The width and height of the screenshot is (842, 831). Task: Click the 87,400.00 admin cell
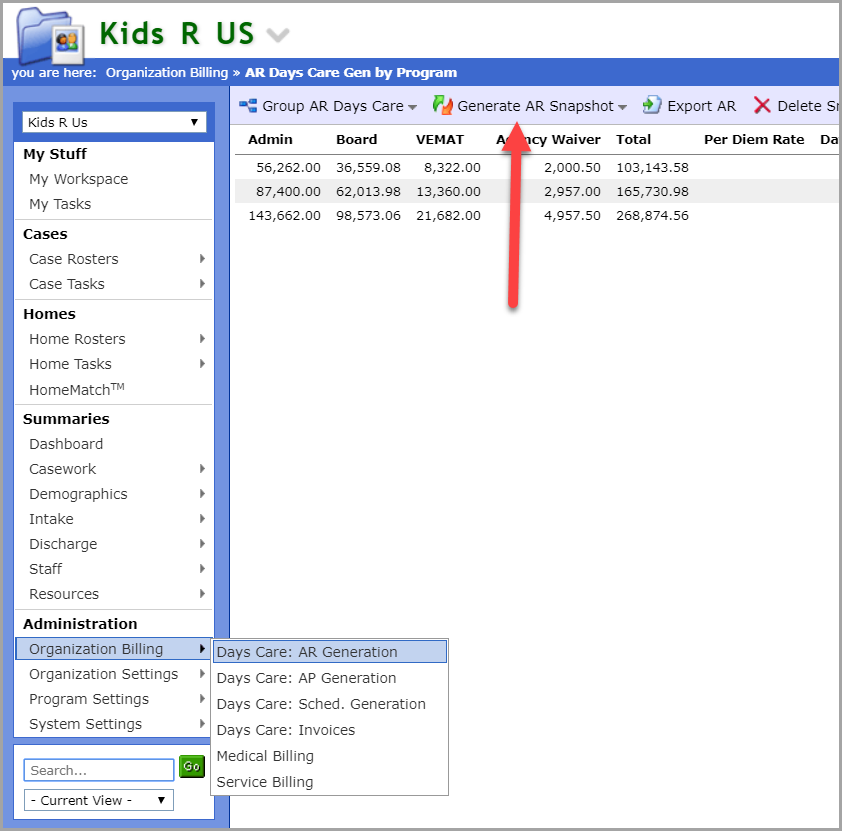288,192
